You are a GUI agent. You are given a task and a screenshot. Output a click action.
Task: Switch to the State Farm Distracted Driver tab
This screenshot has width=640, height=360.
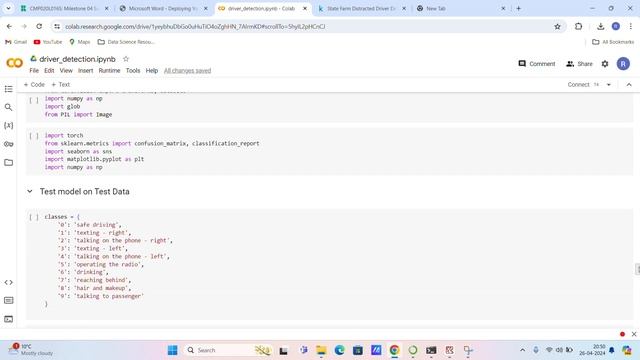coord(361,8)
